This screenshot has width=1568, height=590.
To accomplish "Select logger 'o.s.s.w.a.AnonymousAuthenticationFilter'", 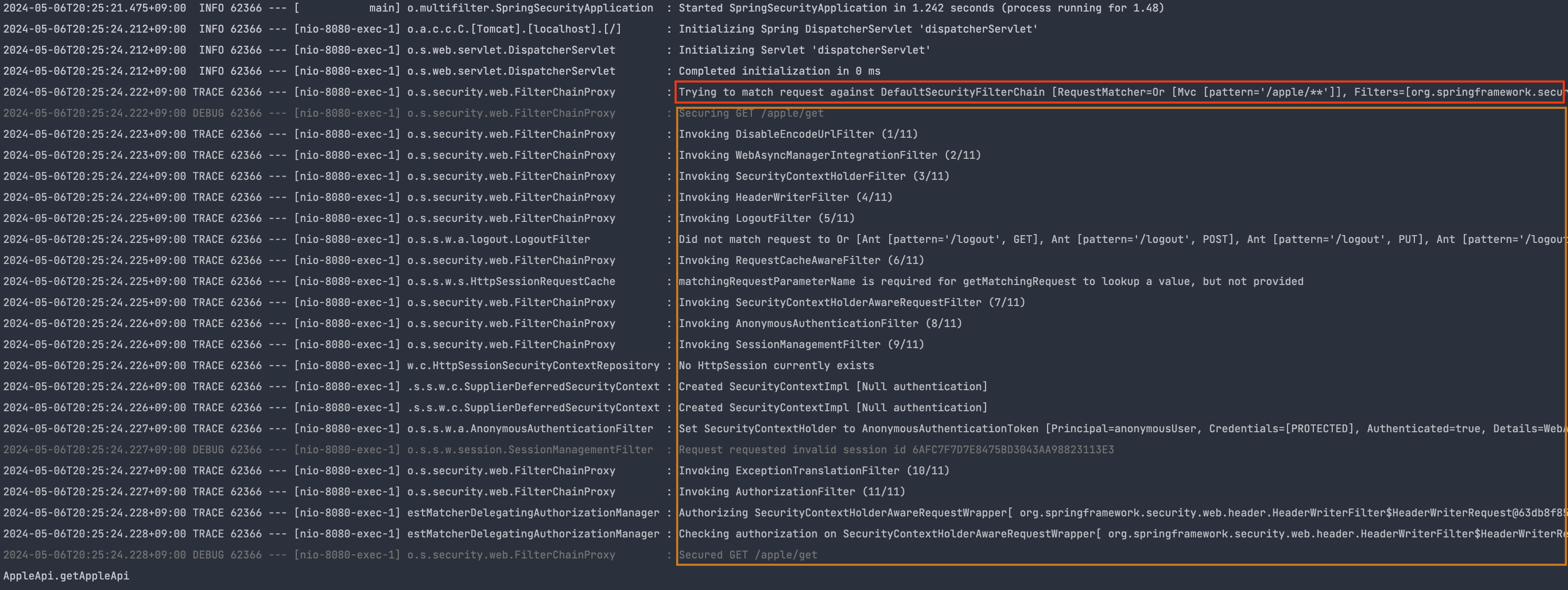I will 530,429.
